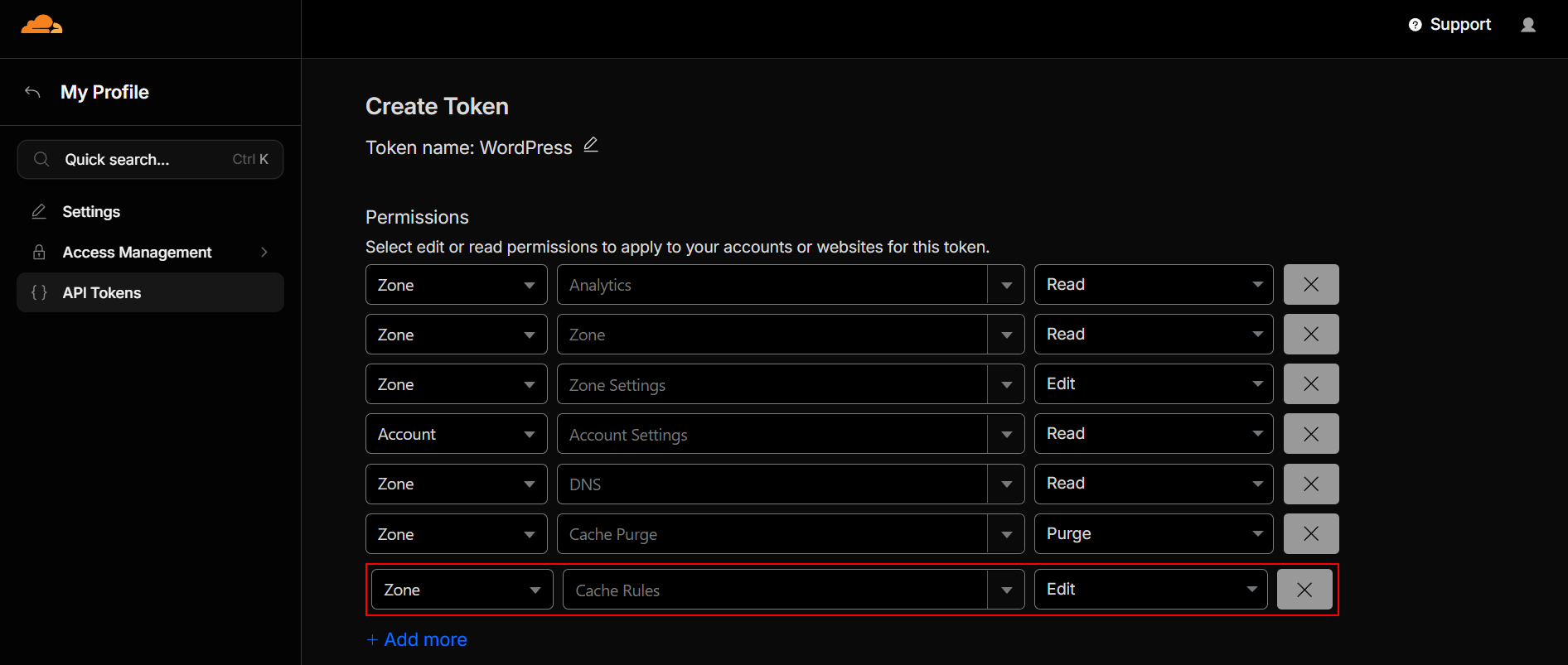Open the Zone Settings permission dropdown

point(791,384)
